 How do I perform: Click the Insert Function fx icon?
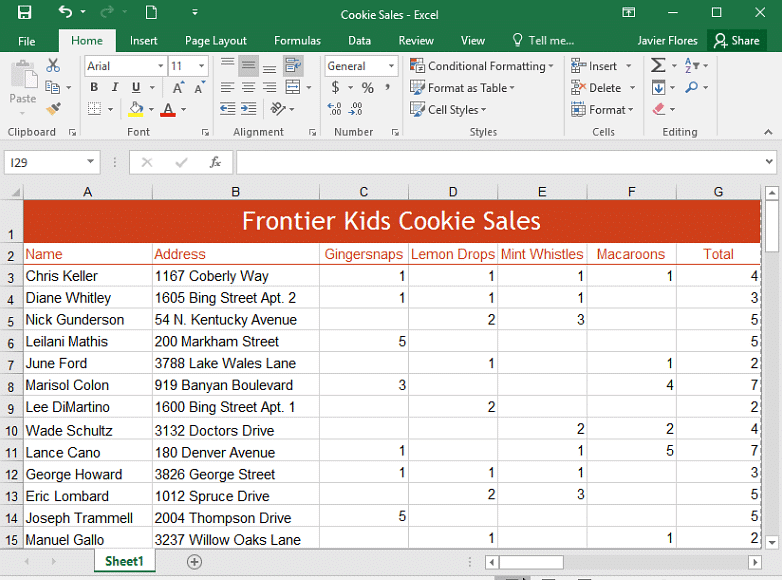coord(214,162)
